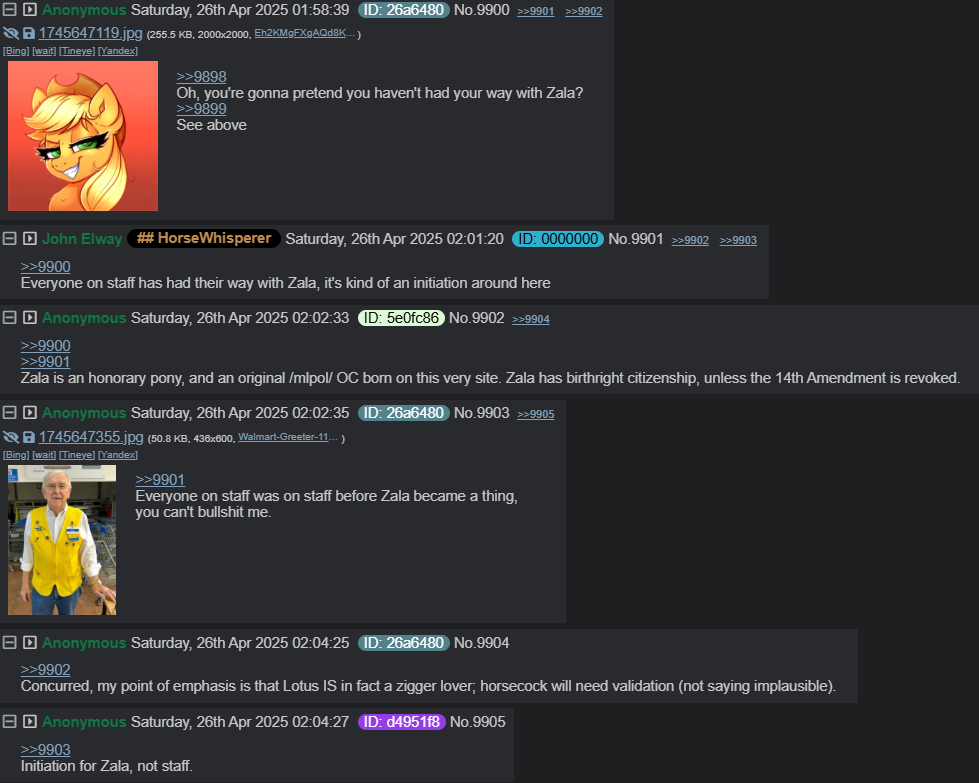The height and width of the screenshot is (783, 979).
Task: Hide post No.9905 using minus icon
Action: tap(9, 722)
